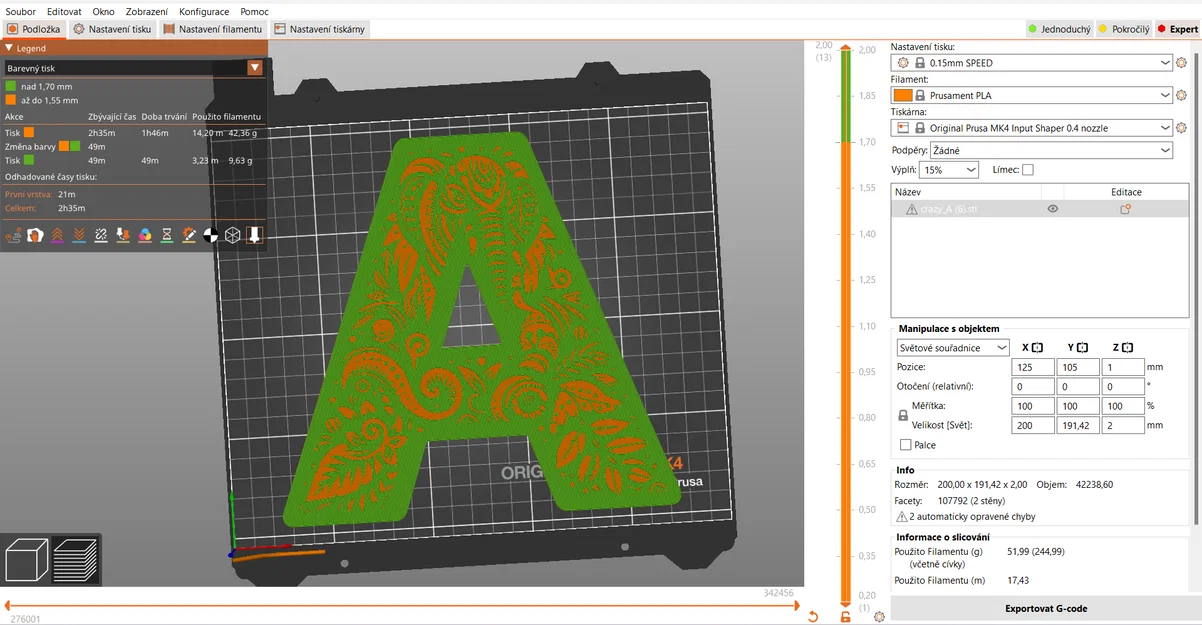Hide crazy_A (6).stl using eye icon
Image resolution: width=1202 pixels, height=625 pixels.
pos(1052,209)
